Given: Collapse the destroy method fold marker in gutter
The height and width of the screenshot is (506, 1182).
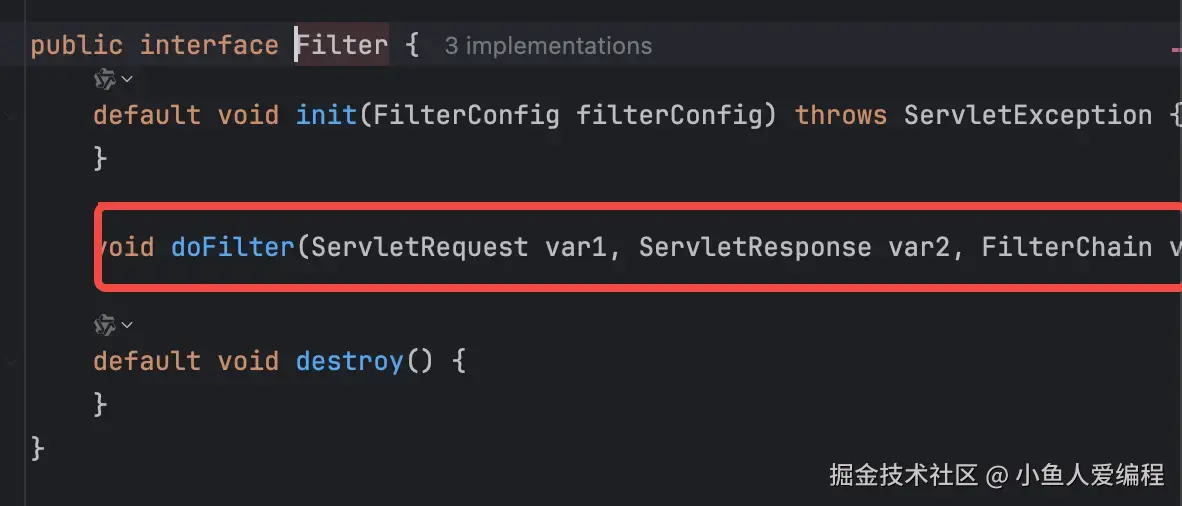Looking at the screenshot, I should 10,361.
